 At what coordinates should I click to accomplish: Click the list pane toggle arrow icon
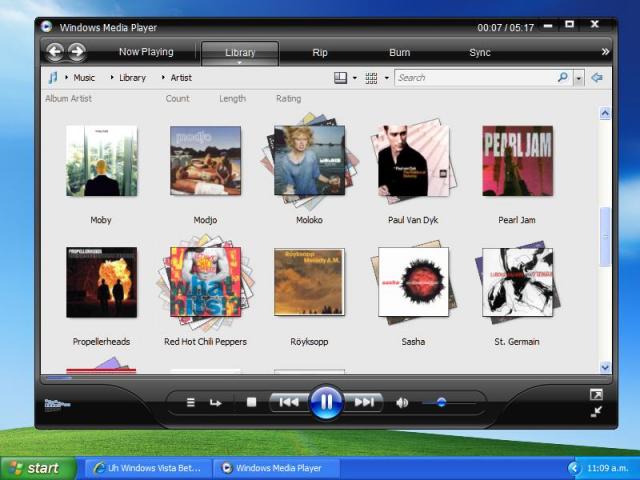(x=597, y=78)
